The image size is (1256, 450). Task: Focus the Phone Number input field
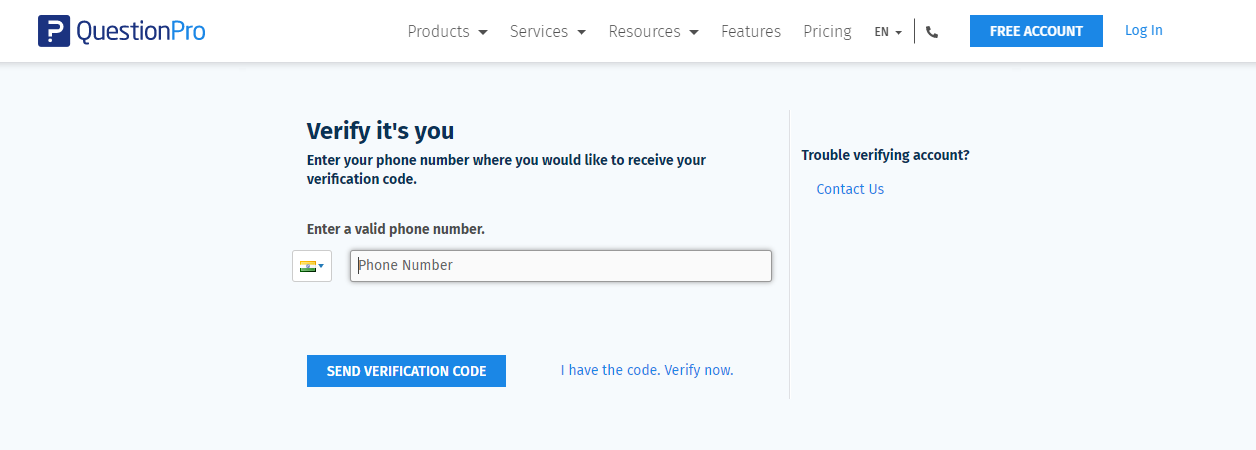click(561, 266)
